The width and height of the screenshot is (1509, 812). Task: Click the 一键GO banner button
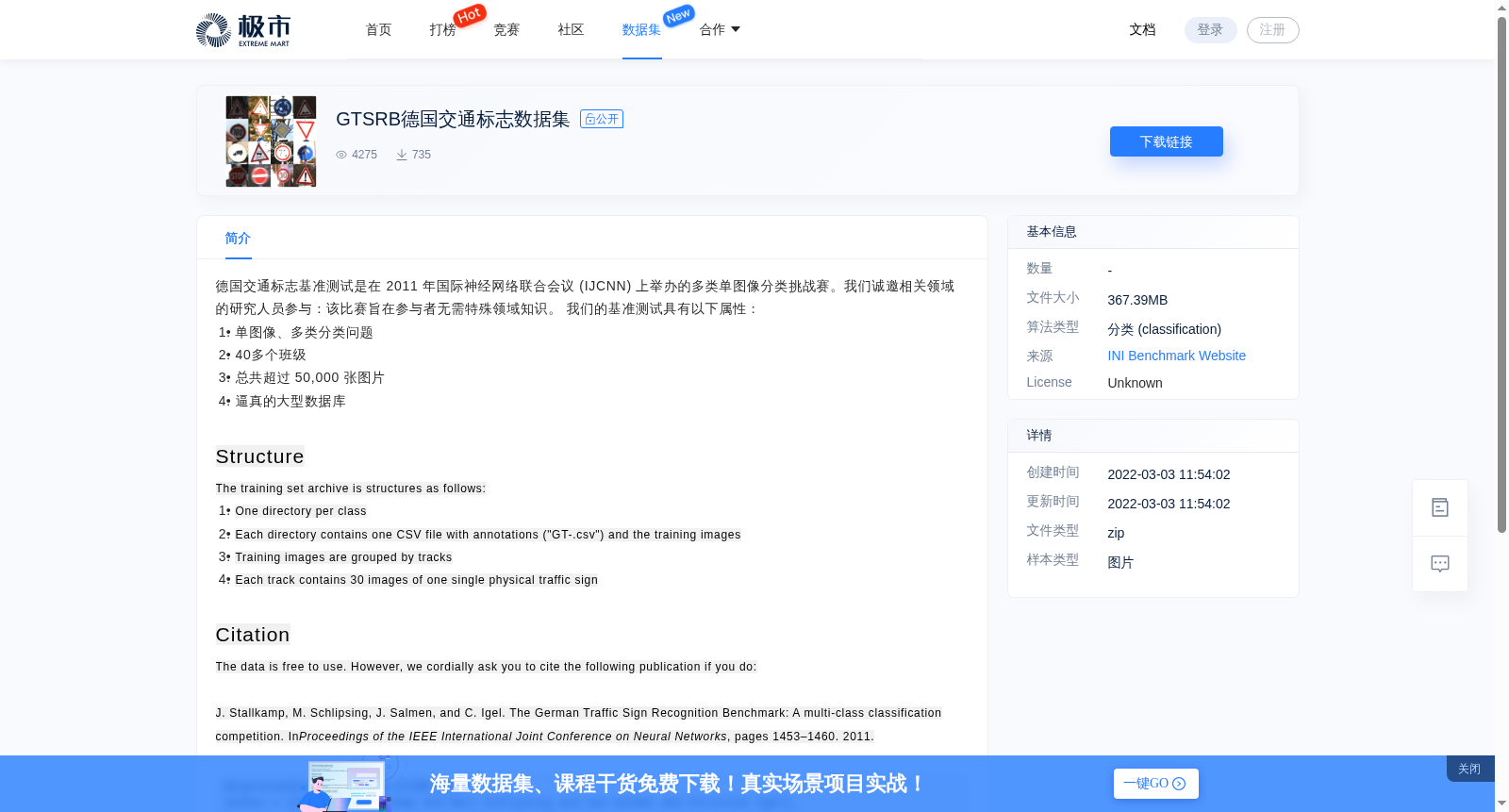(x=1155, y=784)
